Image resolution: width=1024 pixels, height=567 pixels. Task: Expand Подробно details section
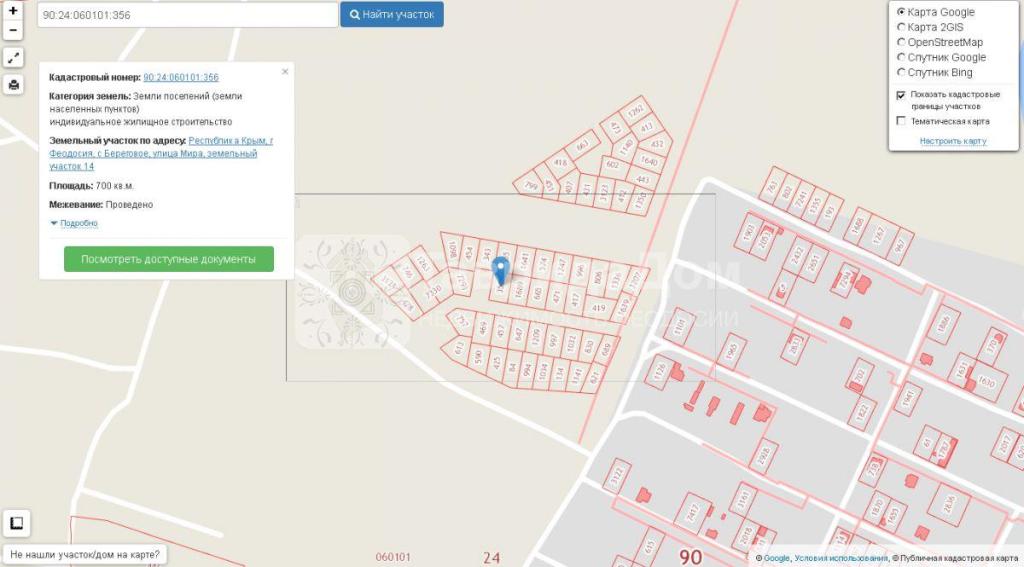click(74, 223)
